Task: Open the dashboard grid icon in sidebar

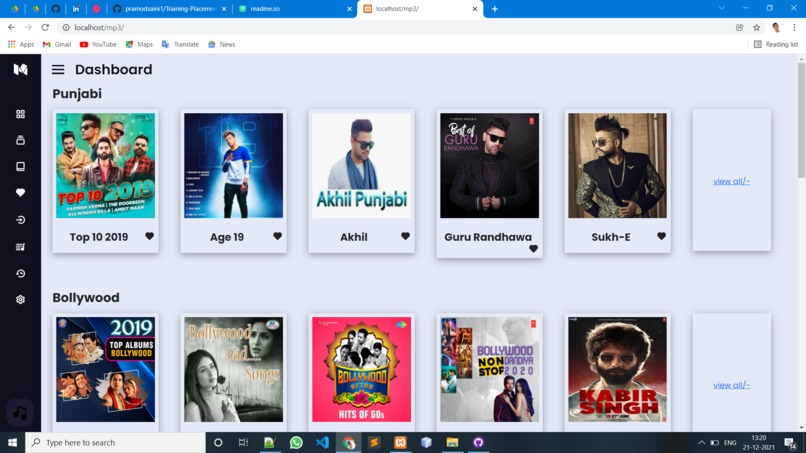Action: tap(21, 114)
